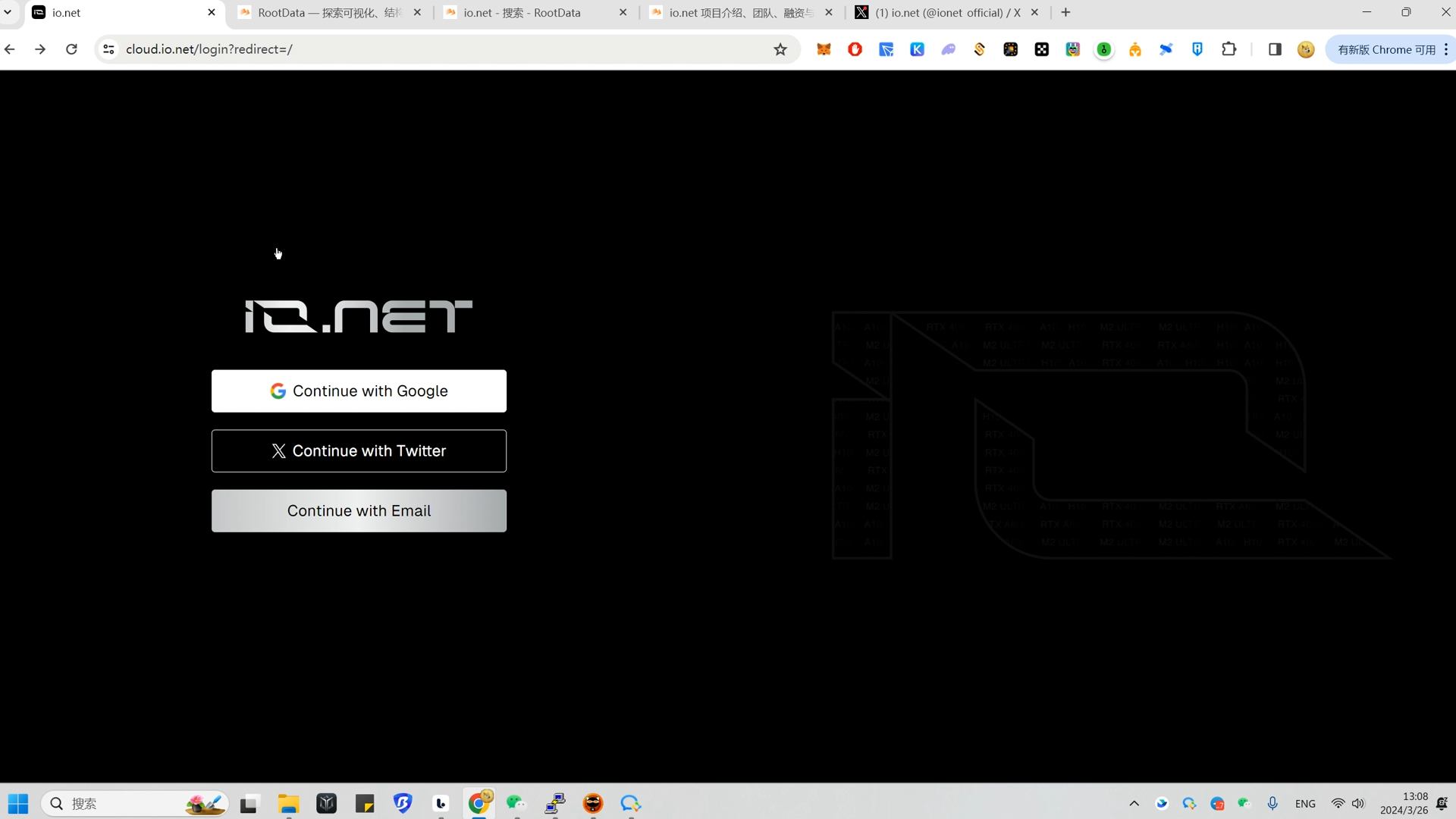Open a new browser tab
The image size is (1456, 819).
tap(1065, 13)
